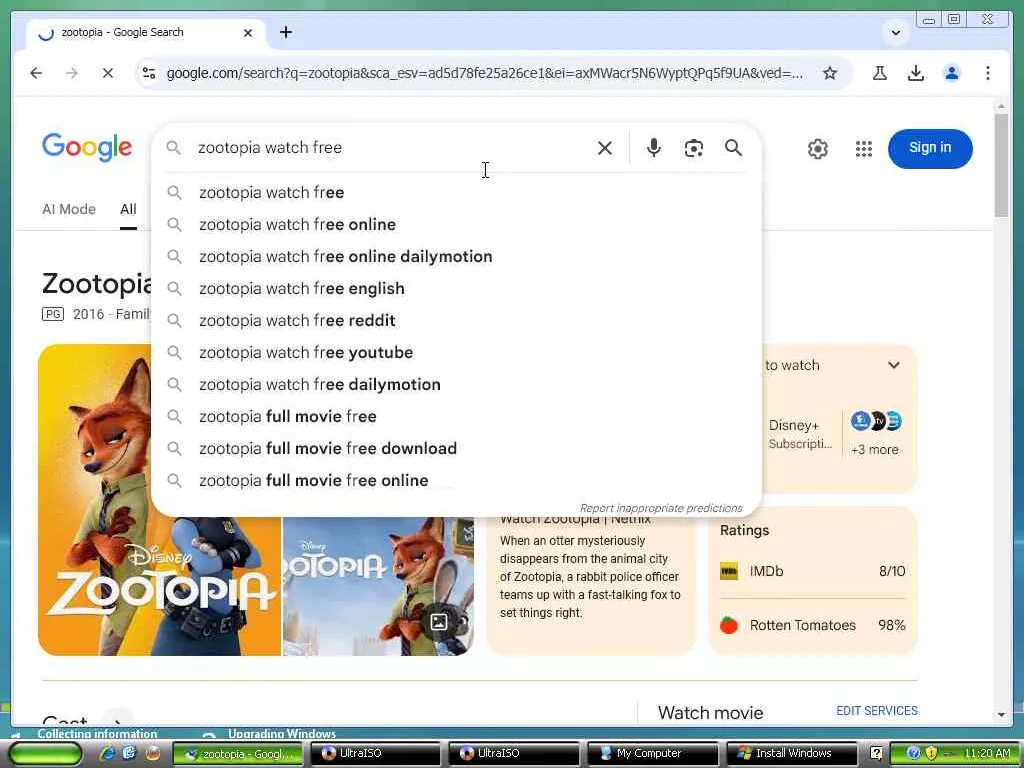The height and width of the screenshot is (768, 1024).
Task: Select 'zootopia watch free dailymotion' suggestion
Action: tap(456, 385)
